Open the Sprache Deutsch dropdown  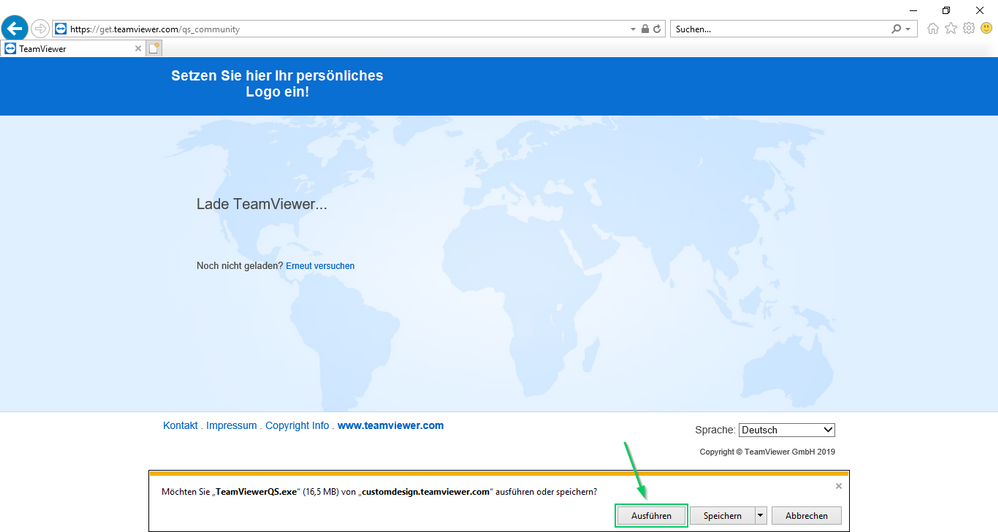[x=787, y=430]
